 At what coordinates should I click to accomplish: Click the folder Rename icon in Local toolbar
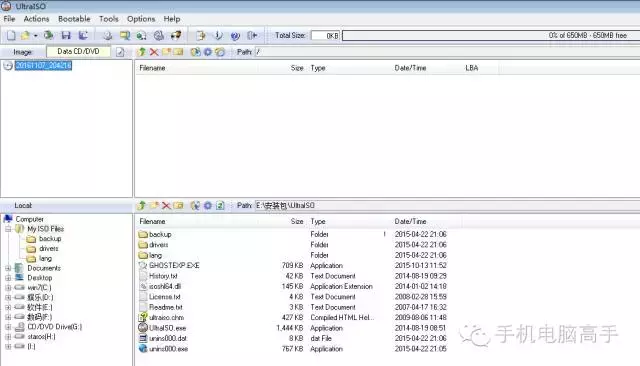click(x=178, y=205)
